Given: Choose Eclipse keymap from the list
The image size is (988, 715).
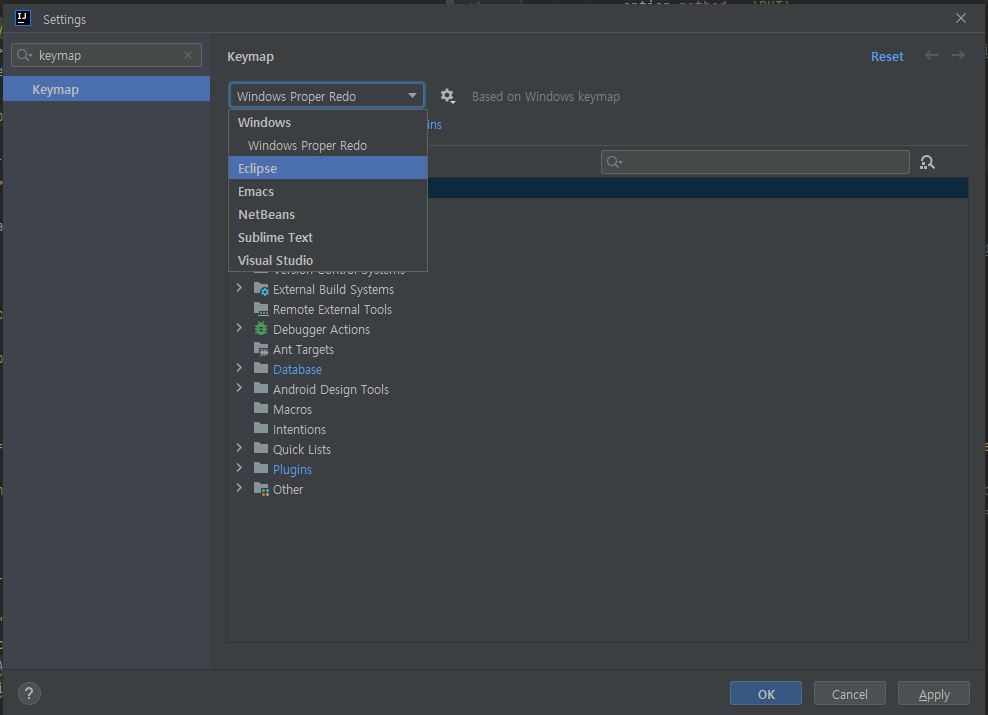Looking at the screenshot, I should pyautogui.click(x=328, y=168).
